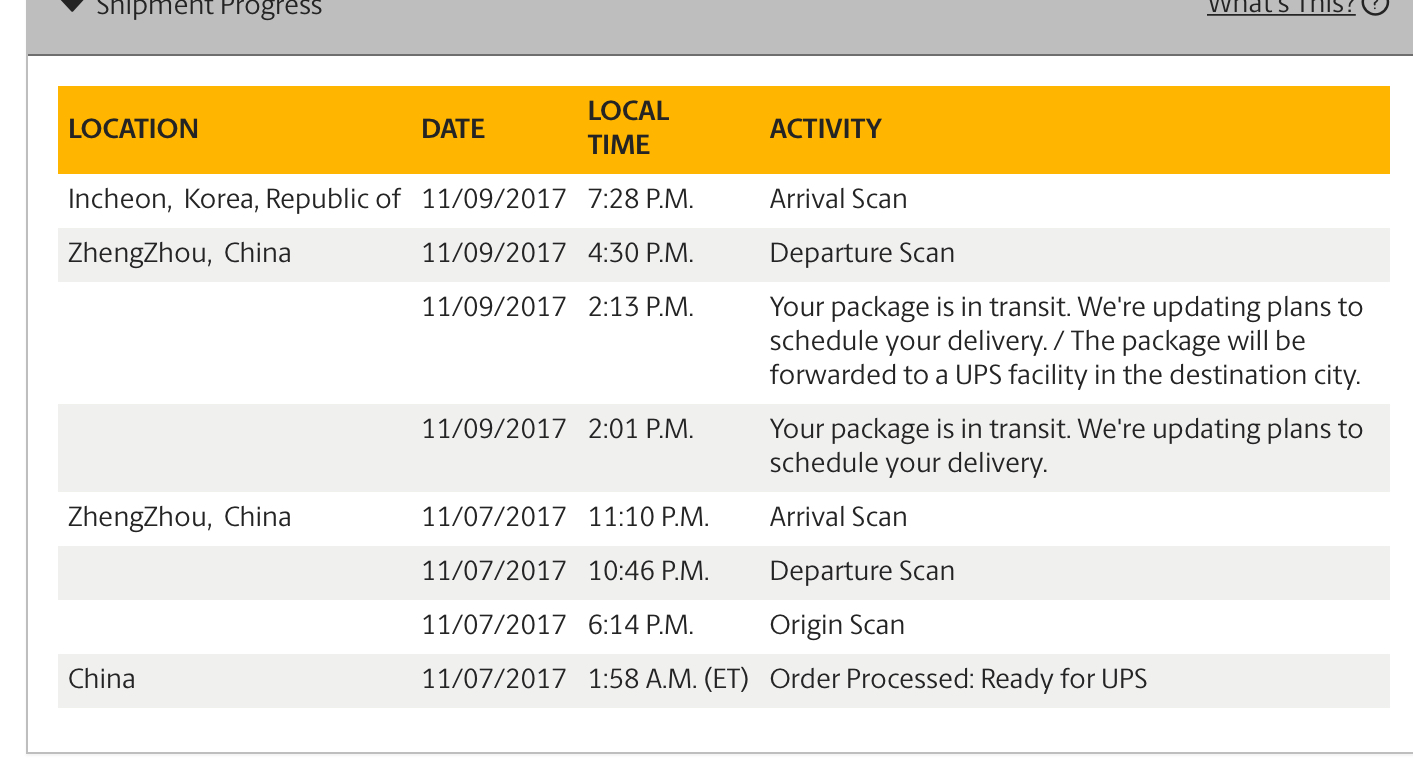Click the Origin Scan activity text
This screenshot has height=762, width=1413.
click(837, 625)
